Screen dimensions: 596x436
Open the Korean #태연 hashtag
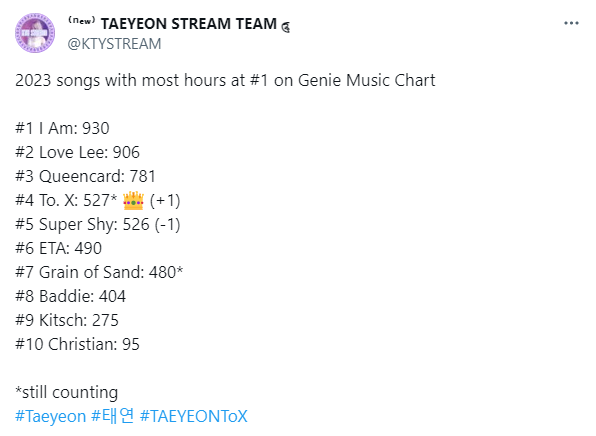(x=113, y=416)
